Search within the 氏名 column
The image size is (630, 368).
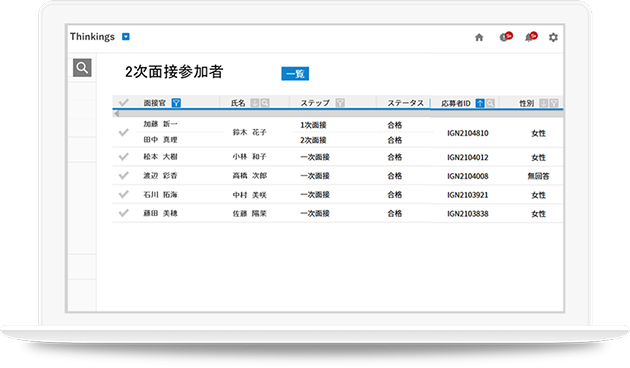click(x=265, y=103)
